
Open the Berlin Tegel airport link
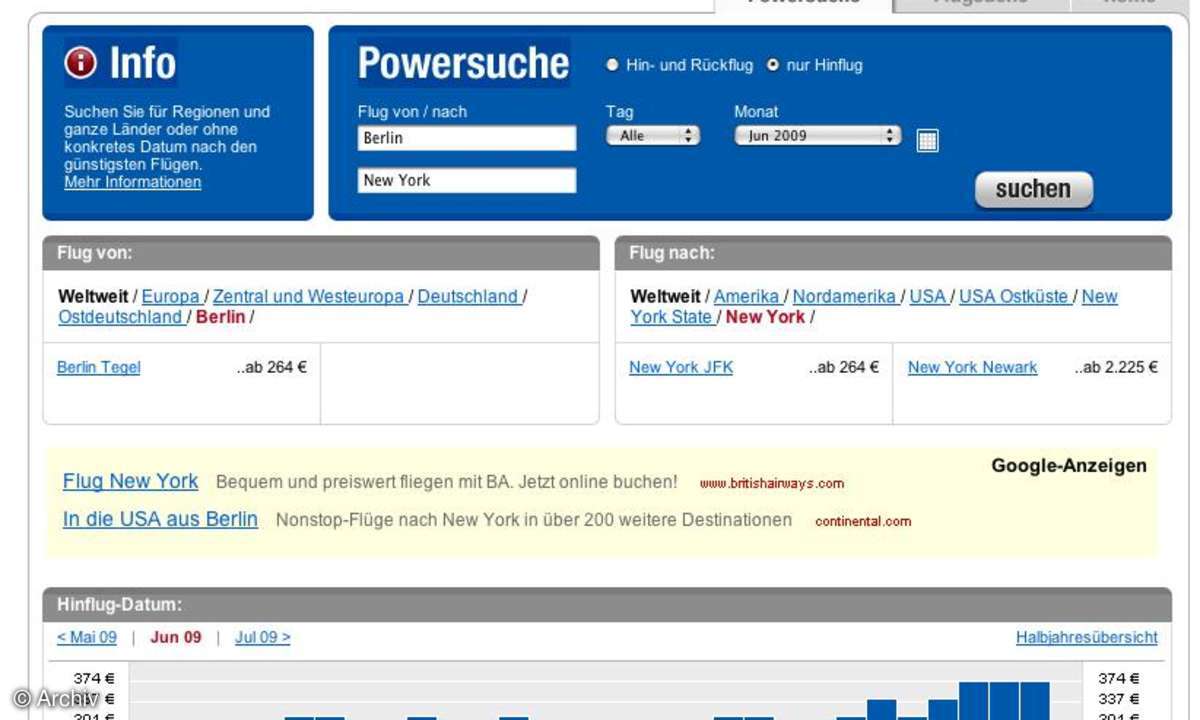point(99,367)
